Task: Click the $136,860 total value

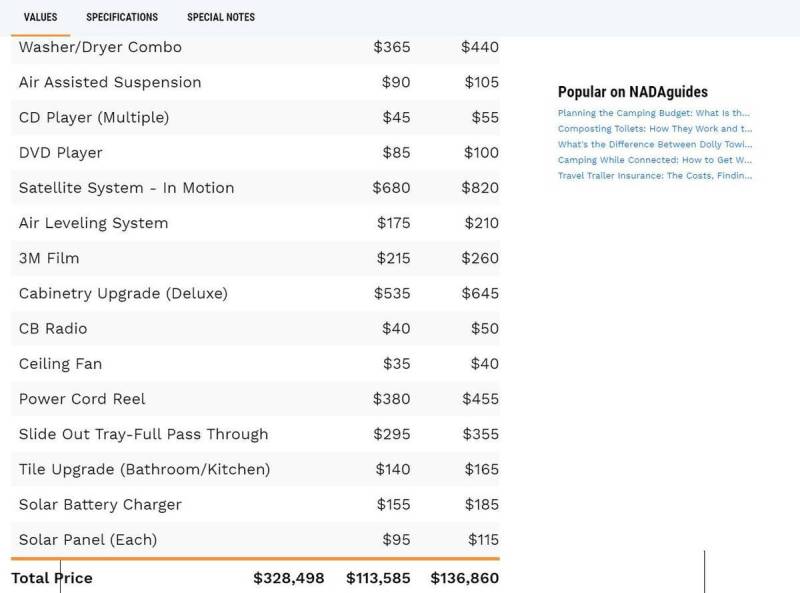Action: (464, 578)
